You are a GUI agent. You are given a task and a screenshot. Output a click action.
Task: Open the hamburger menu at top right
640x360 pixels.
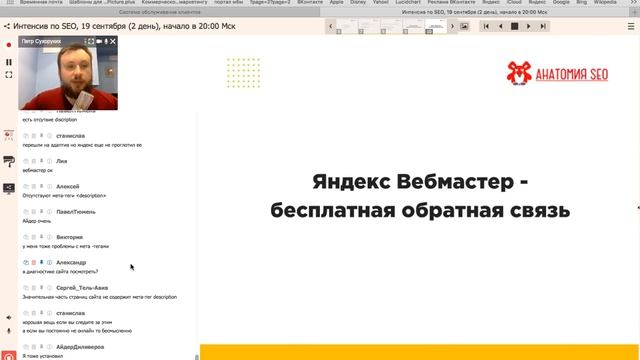[x=631, y=27]
